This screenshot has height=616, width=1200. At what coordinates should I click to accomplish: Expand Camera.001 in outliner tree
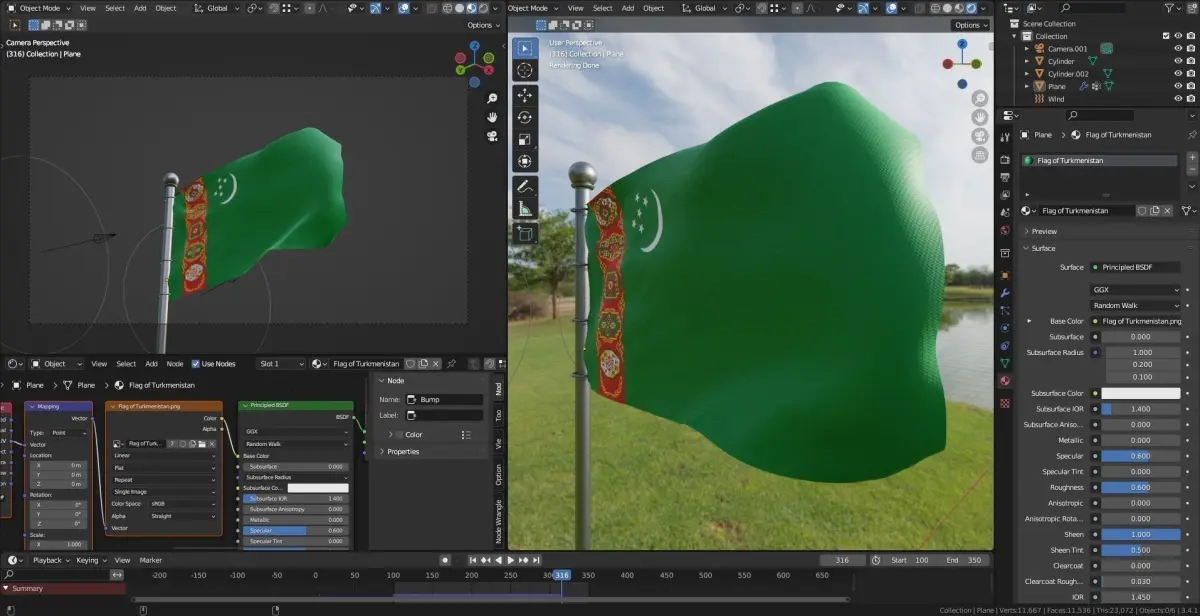click(1026, 48)
